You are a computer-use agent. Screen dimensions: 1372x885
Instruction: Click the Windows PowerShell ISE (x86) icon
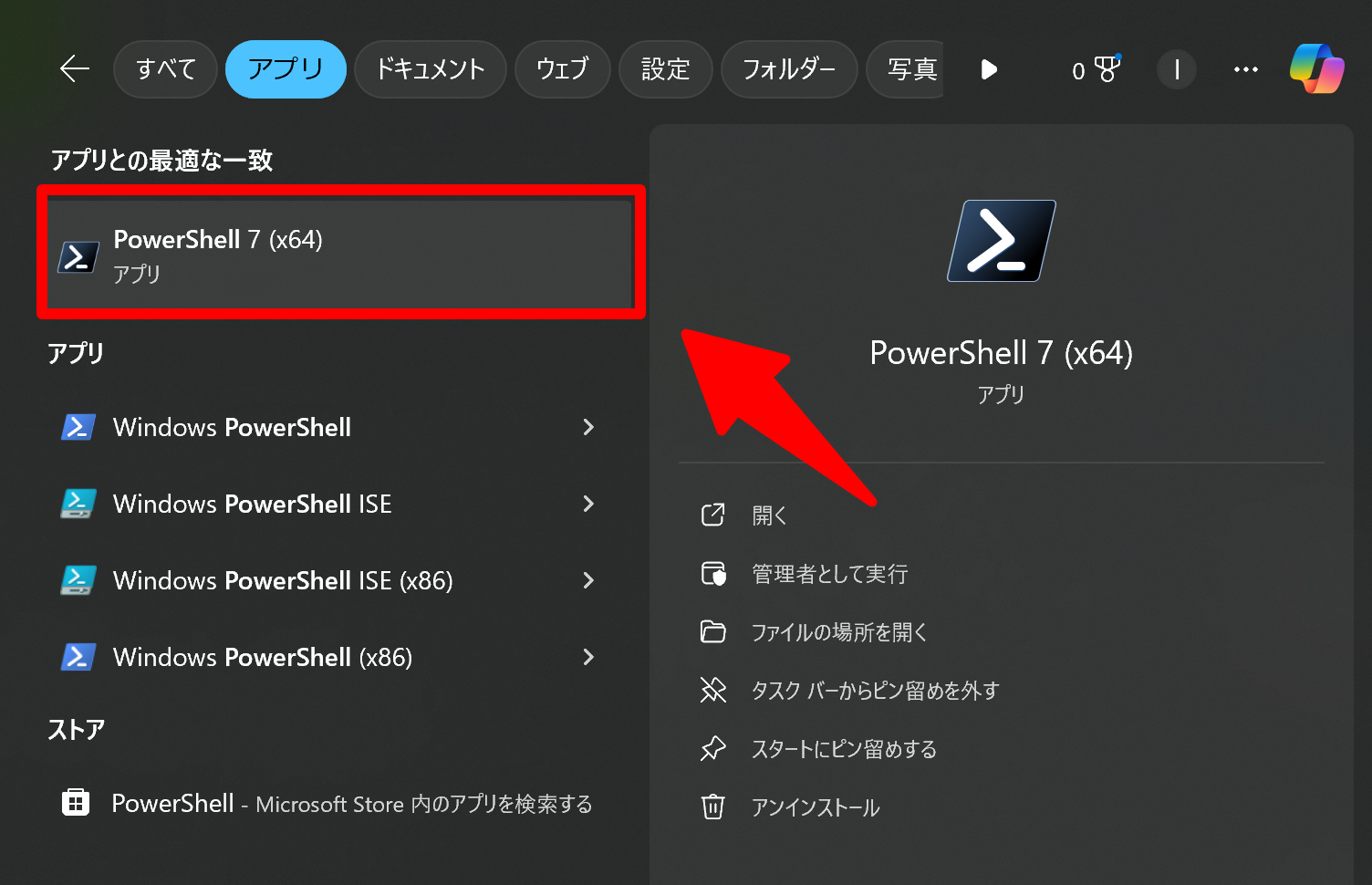[x=78, y=580]
